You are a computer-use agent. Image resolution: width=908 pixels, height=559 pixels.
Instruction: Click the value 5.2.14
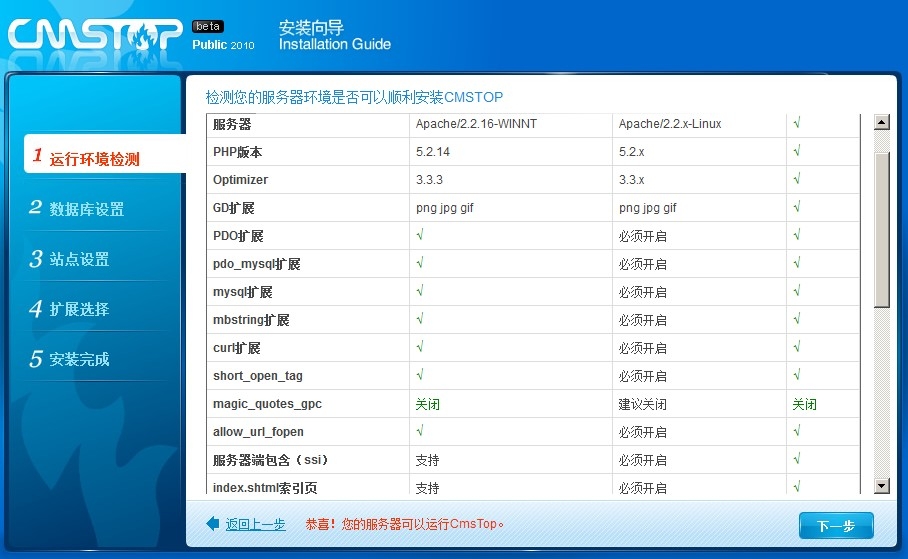433,152
